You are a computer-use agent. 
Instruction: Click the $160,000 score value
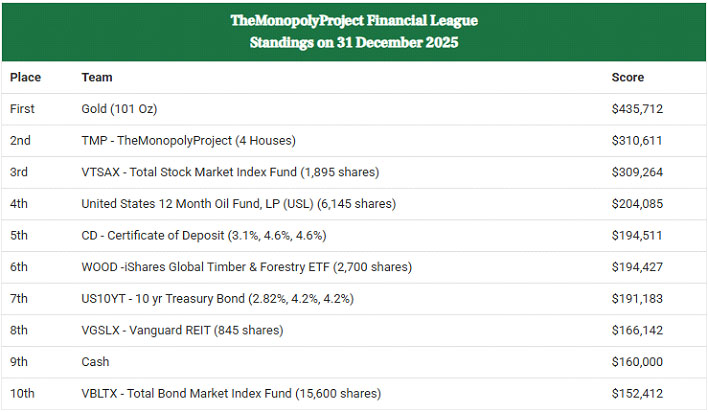(x=637, y=362)
